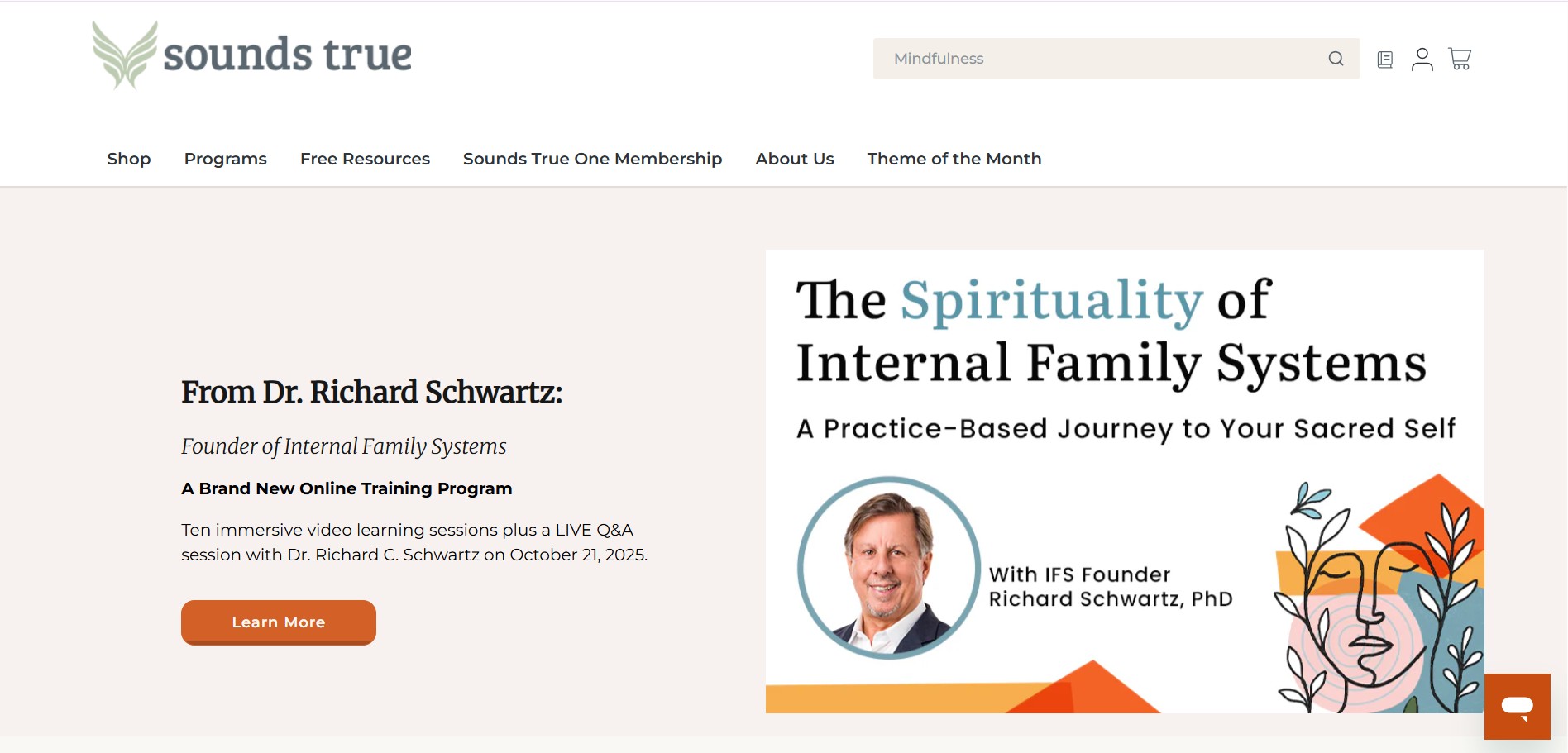Image resolution: width=1568 pixels, height=753 pixels.
Task: Open Sounds True One Membership
Action: click(592, 159)
